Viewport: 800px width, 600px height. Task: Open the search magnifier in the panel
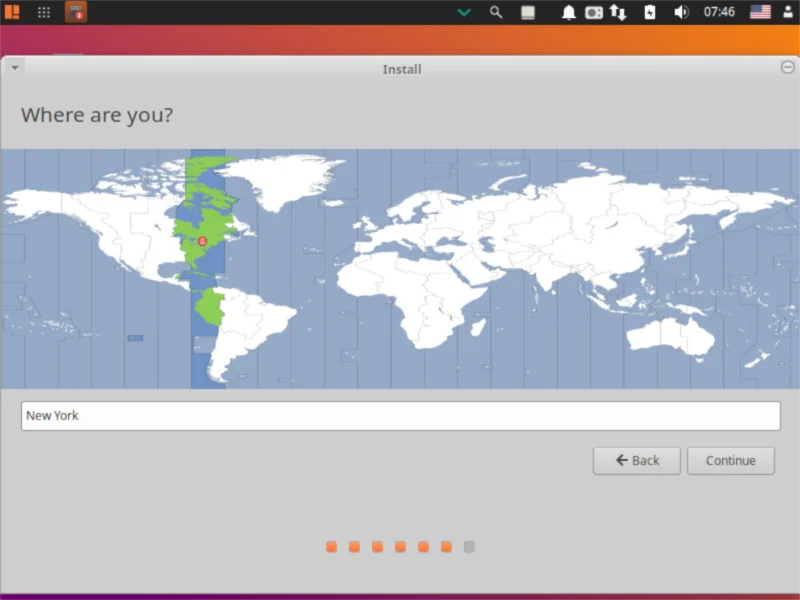pos(496,12)
